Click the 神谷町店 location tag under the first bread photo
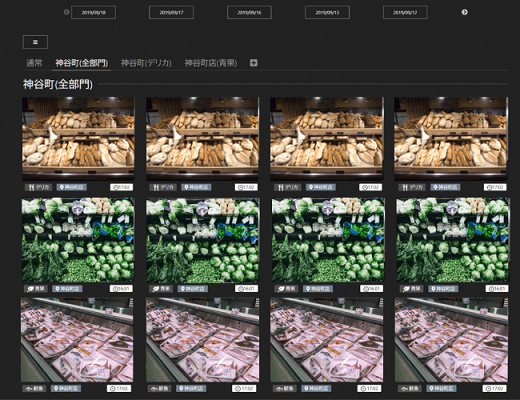This screenshot has width=520, height=400. [x=72, y=187]
